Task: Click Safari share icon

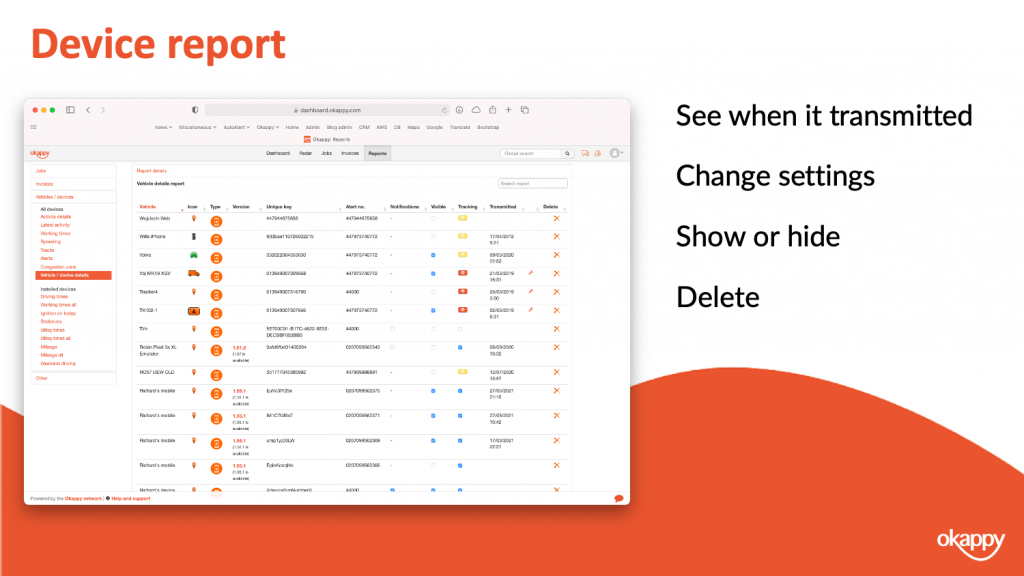Action: pos(492,110)
